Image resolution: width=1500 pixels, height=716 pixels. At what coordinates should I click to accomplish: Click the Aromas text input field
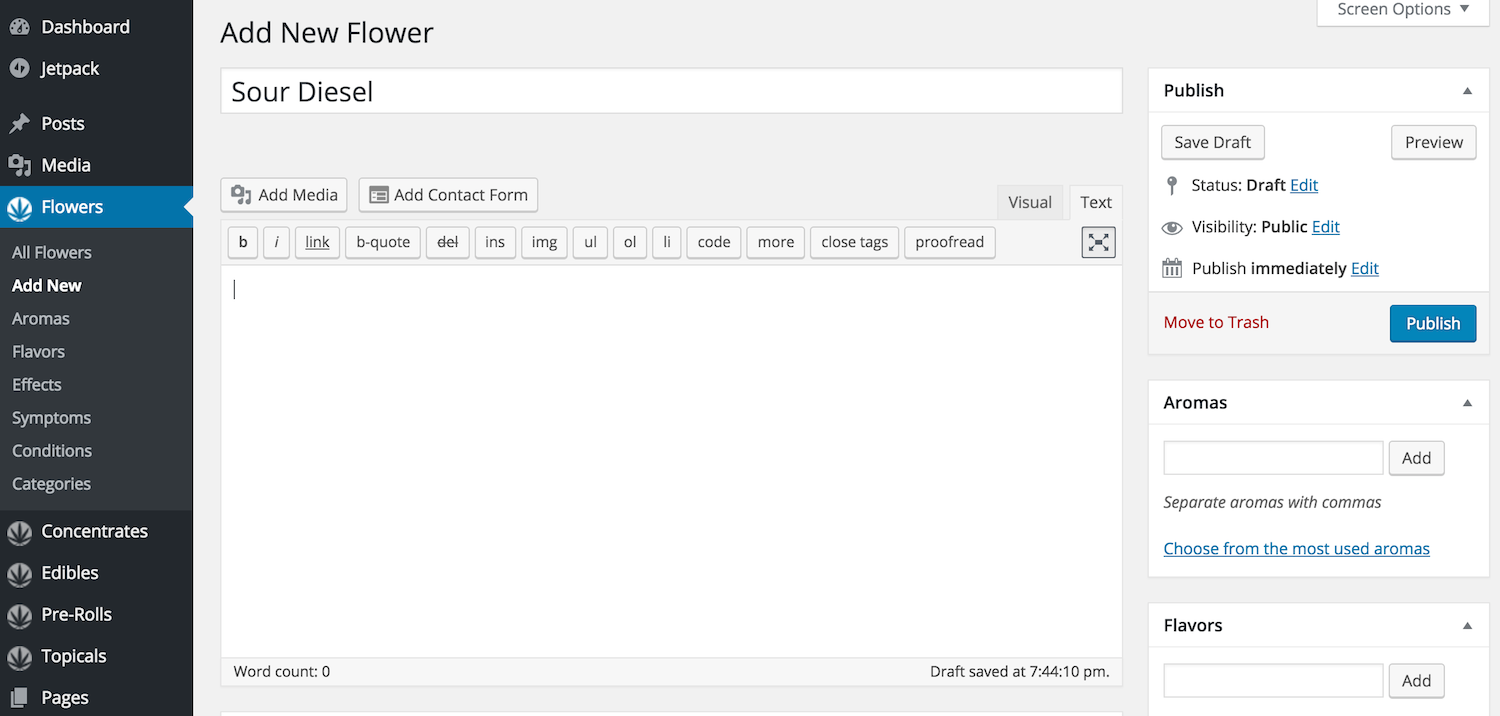[1272, 458]
